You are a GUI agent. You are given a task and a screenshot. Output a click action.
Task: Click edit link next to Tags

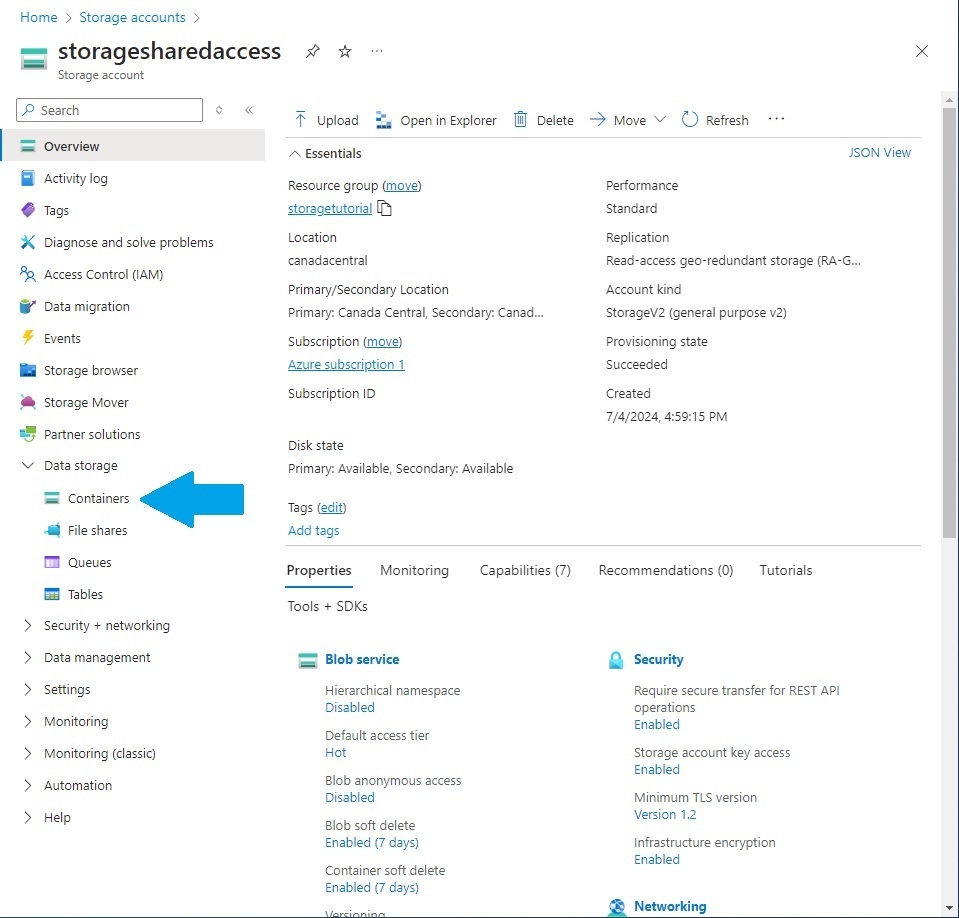point(331,508)
